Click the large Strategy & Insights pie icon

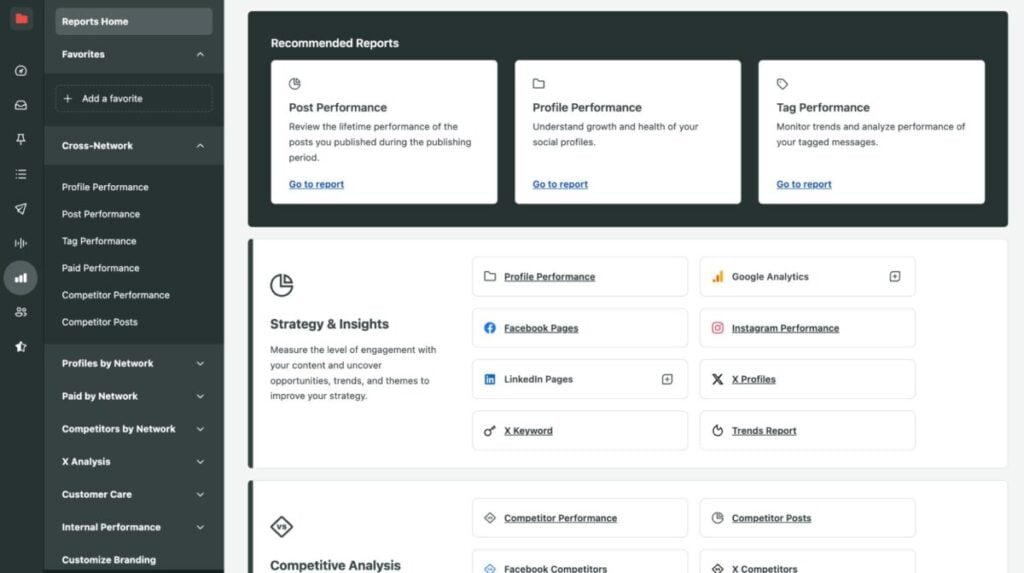[x=281, y=285]
